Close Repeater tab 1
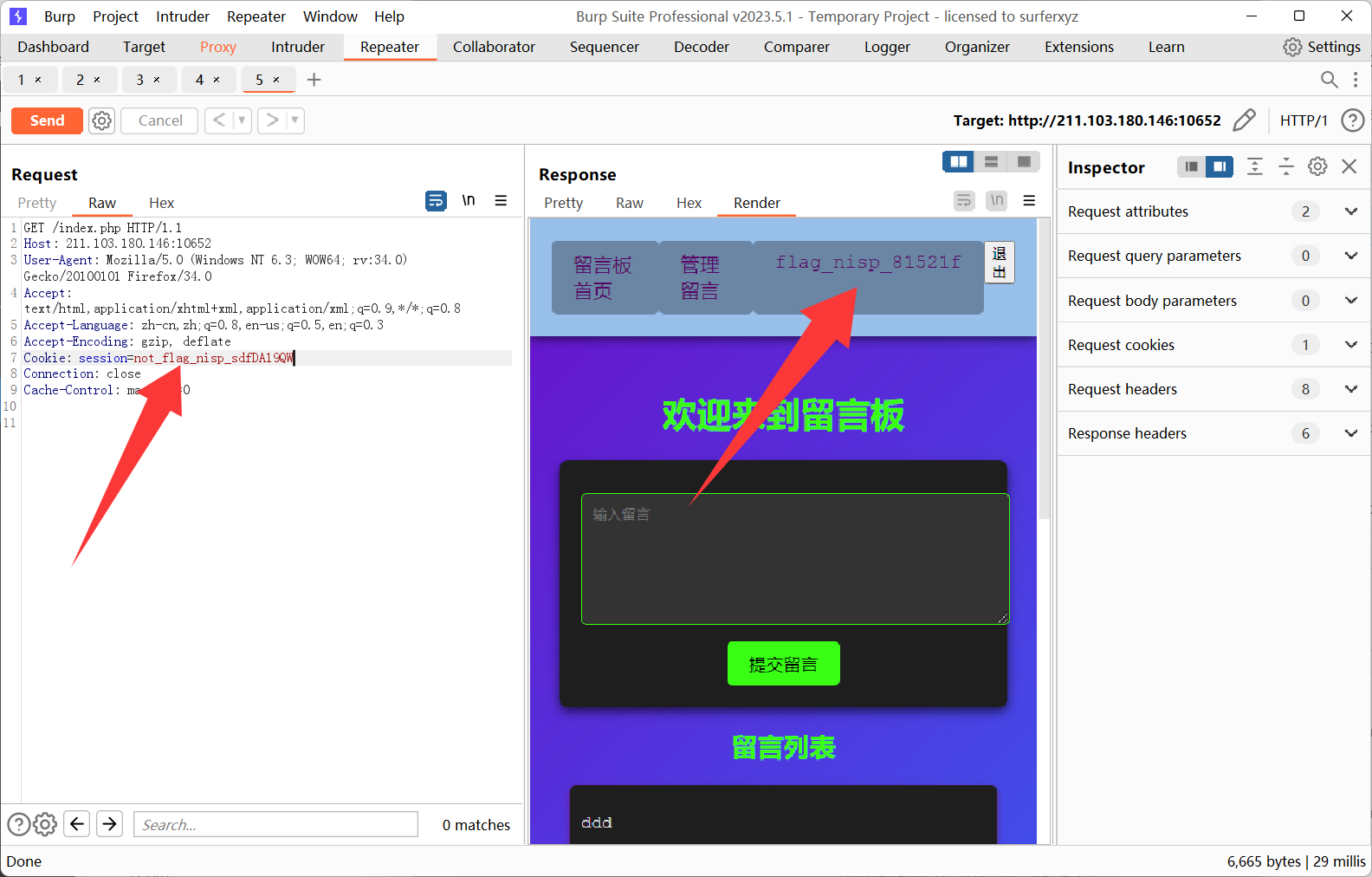1372x877 pixels. [38, 80]
